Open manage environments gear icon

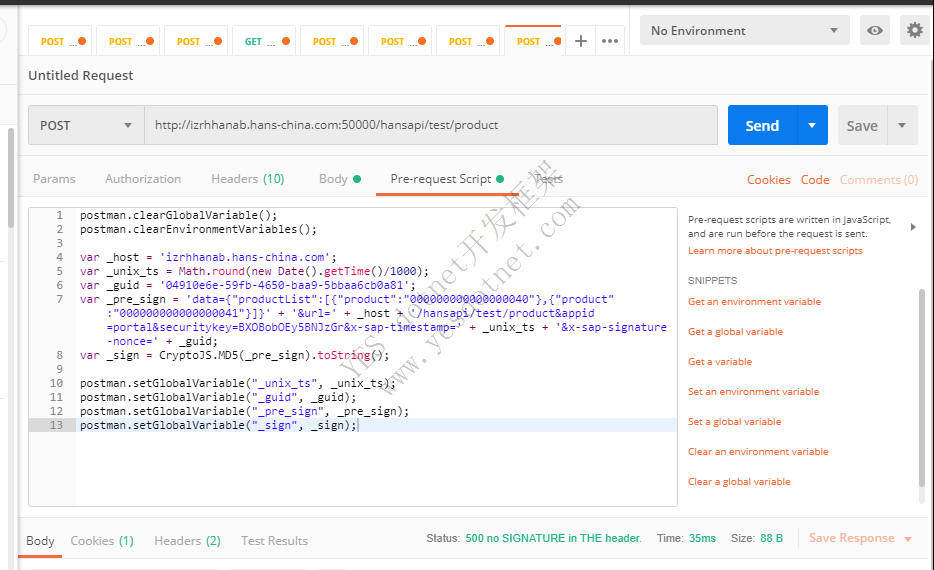click(x=914, y=30)
